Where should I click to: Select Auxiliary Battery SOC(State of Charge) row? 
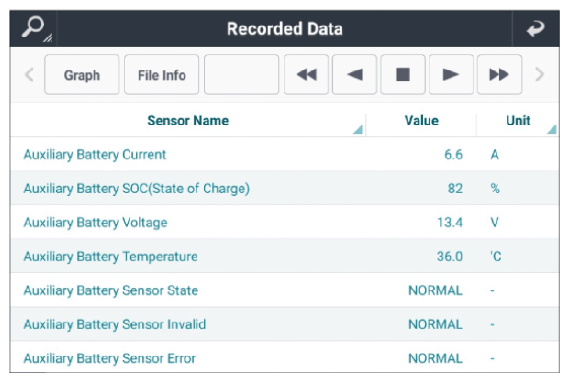pyautogui.click(x=285, y=188)
